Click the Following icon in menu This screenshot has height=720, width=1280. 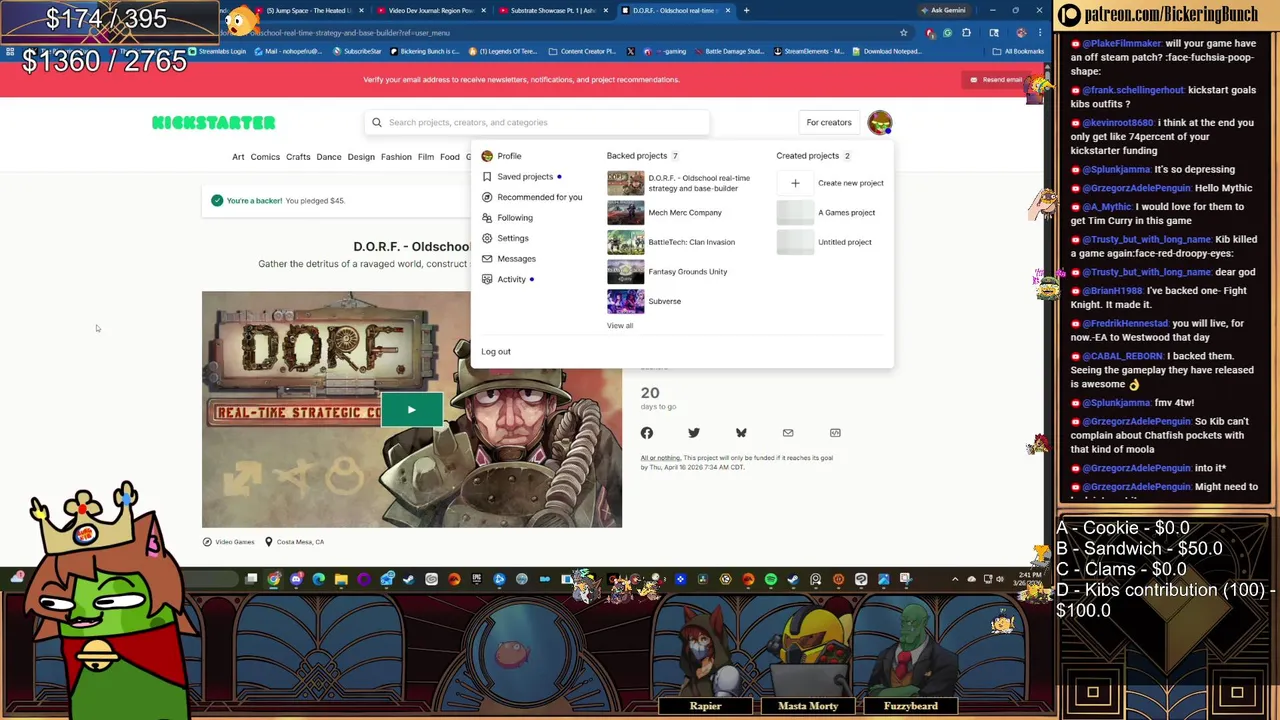click(487, 217)
